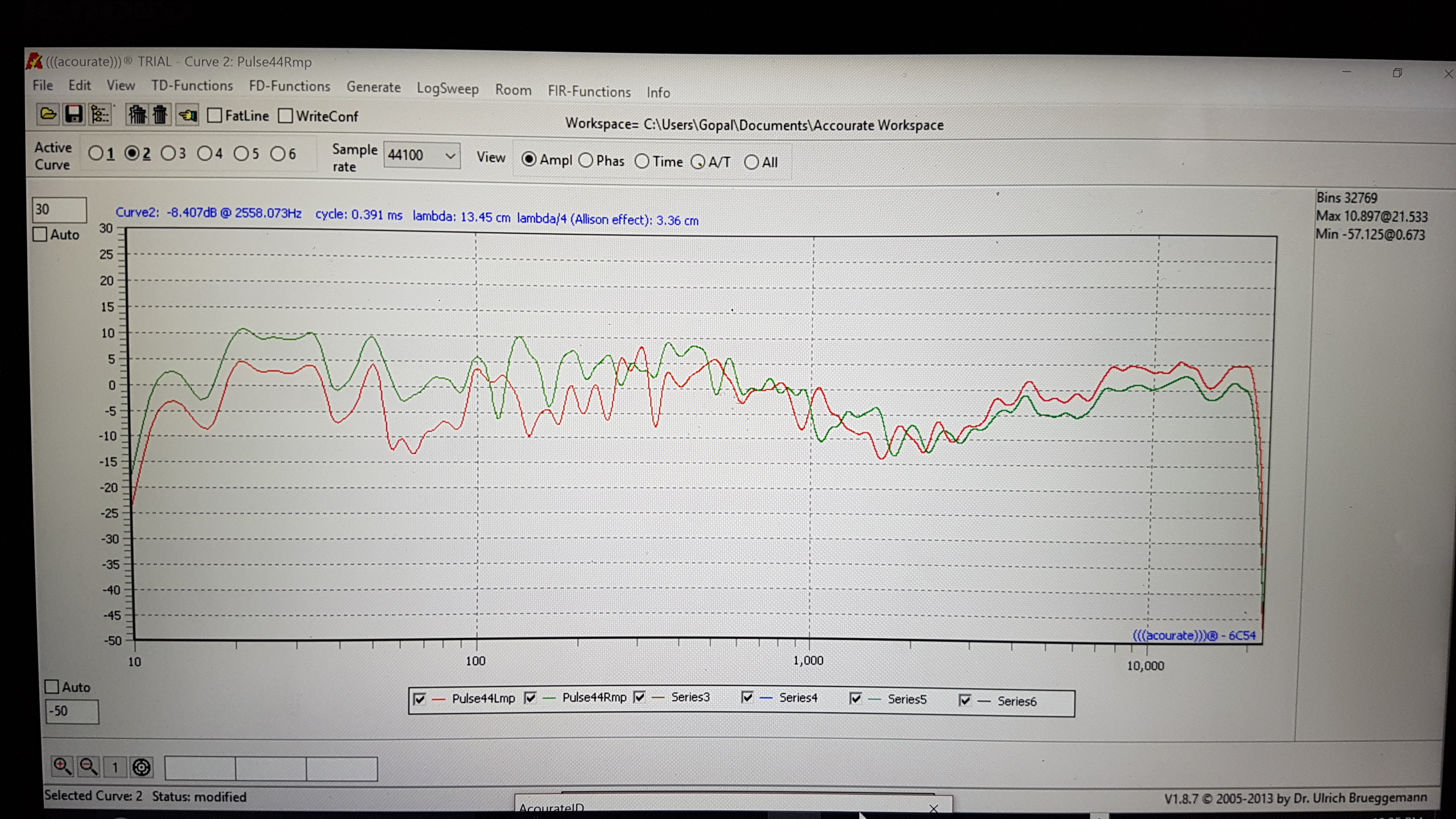Click the 'Curve2: -8.407dB @ 2558.073Hz' readout

(x=208, y=213)
